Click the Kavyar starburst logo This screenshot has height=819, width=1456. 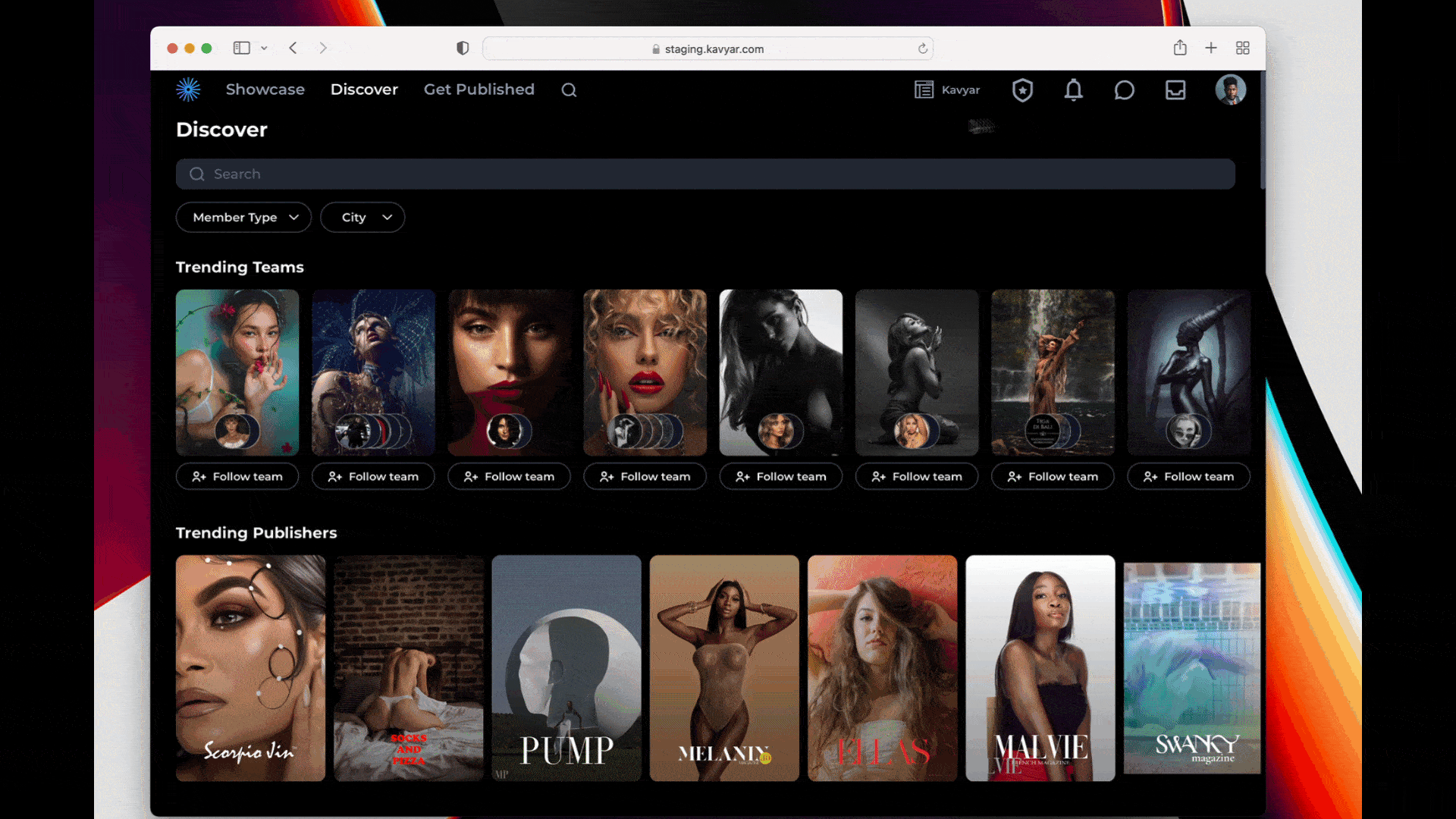[x=188, y=89]
